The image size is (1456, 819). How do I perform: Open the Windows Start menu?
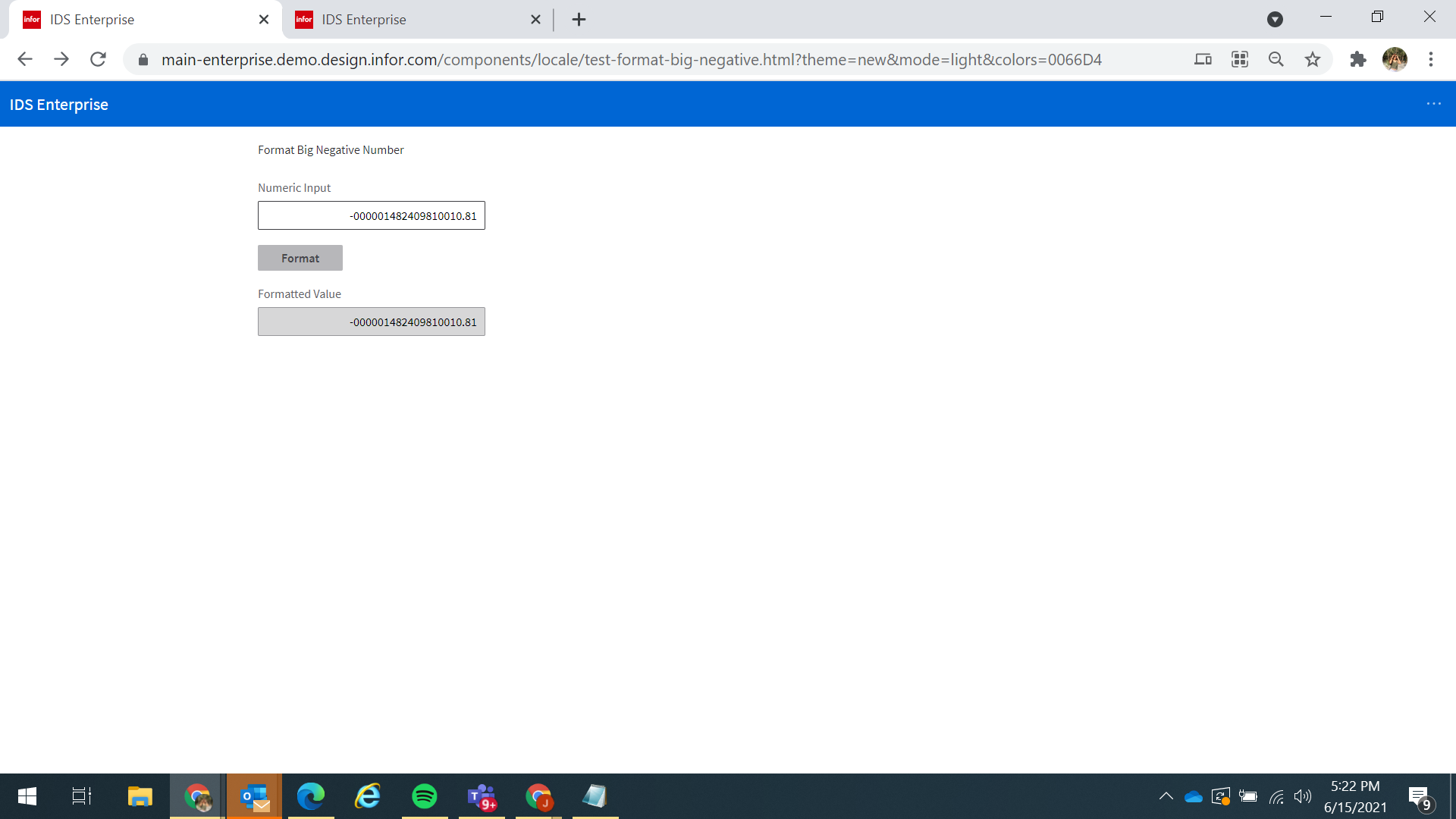[27, 796]
